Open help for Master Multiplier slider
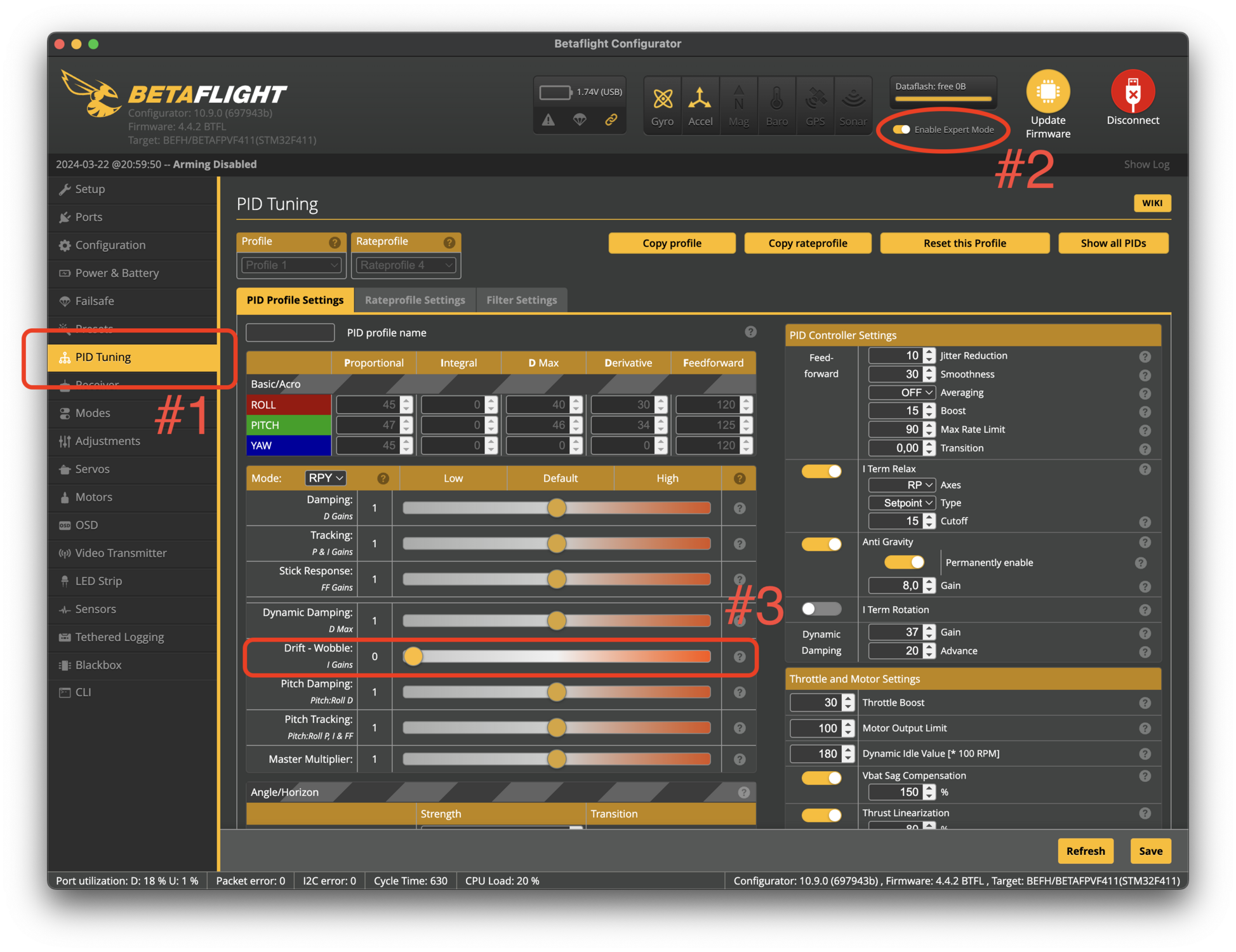Viewport: 1236px width, 952px height. [x=740, y=759]
